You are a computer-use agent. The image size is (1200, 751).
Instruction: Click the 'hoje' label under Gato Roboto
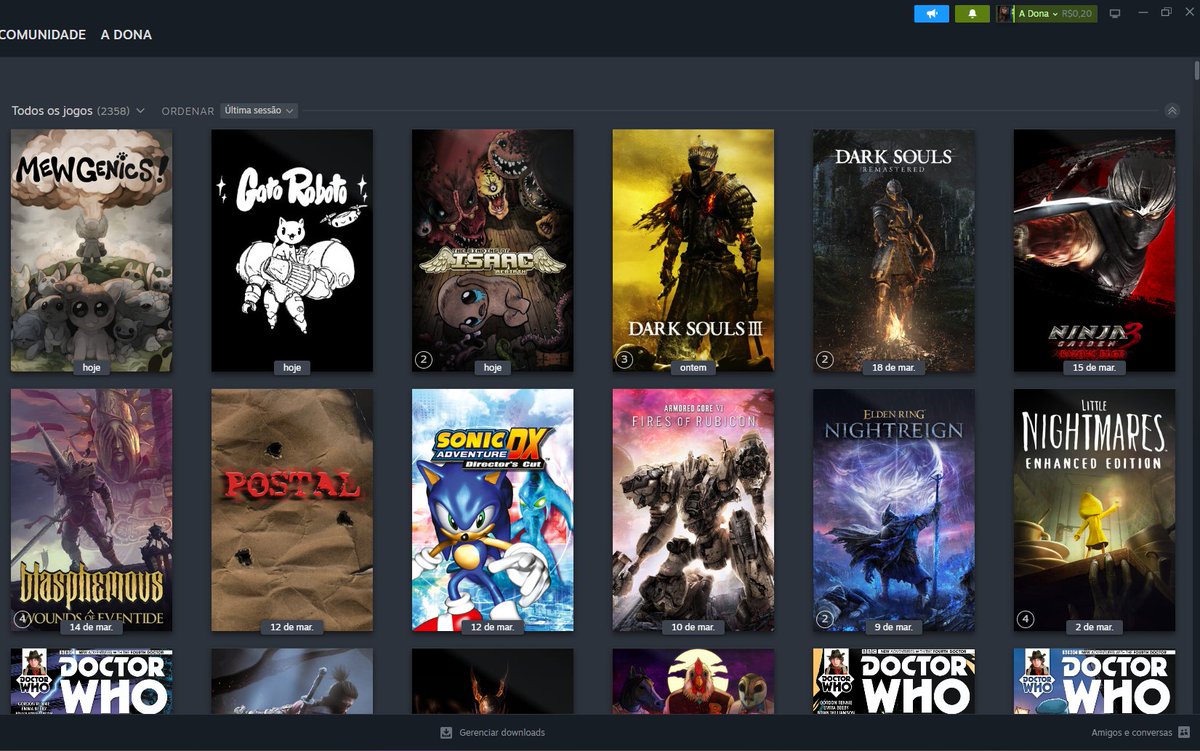click(292, 368)
